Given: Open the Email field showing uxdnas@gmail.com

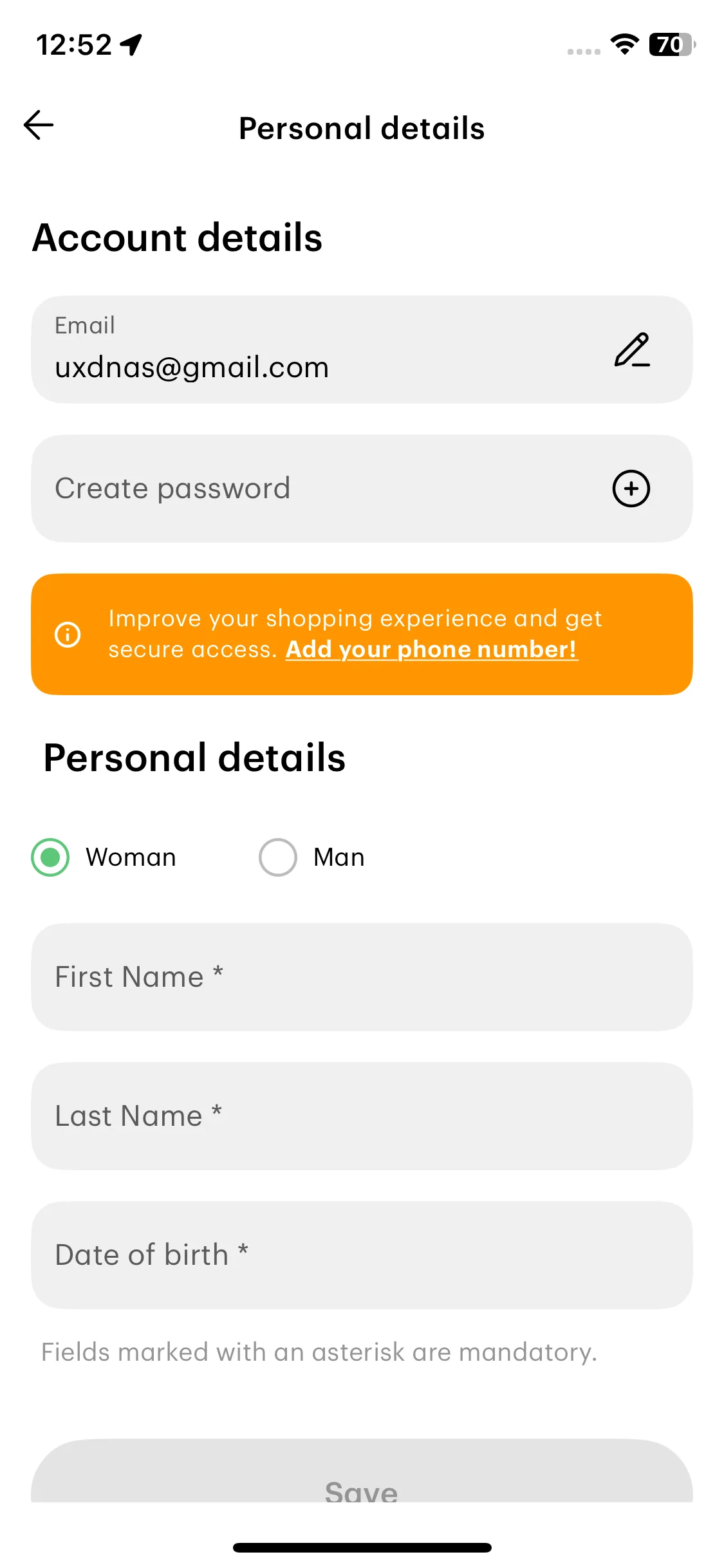Looking at the screenshot, I should point(362,350).
